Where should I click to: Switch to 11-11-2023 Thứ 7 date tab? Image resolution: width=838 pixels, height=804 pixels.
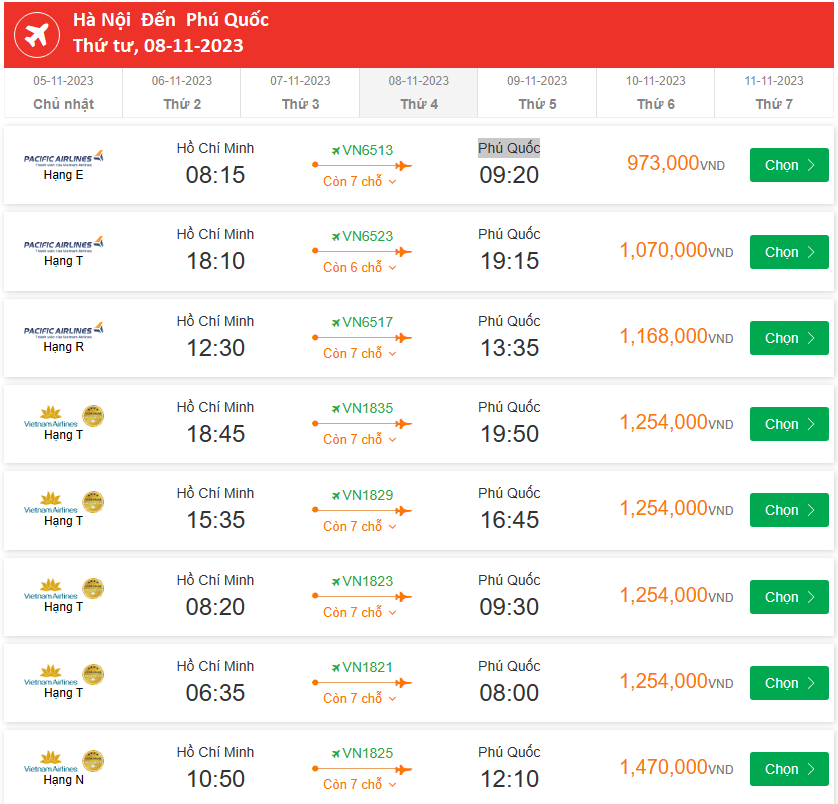click(774, 92)
